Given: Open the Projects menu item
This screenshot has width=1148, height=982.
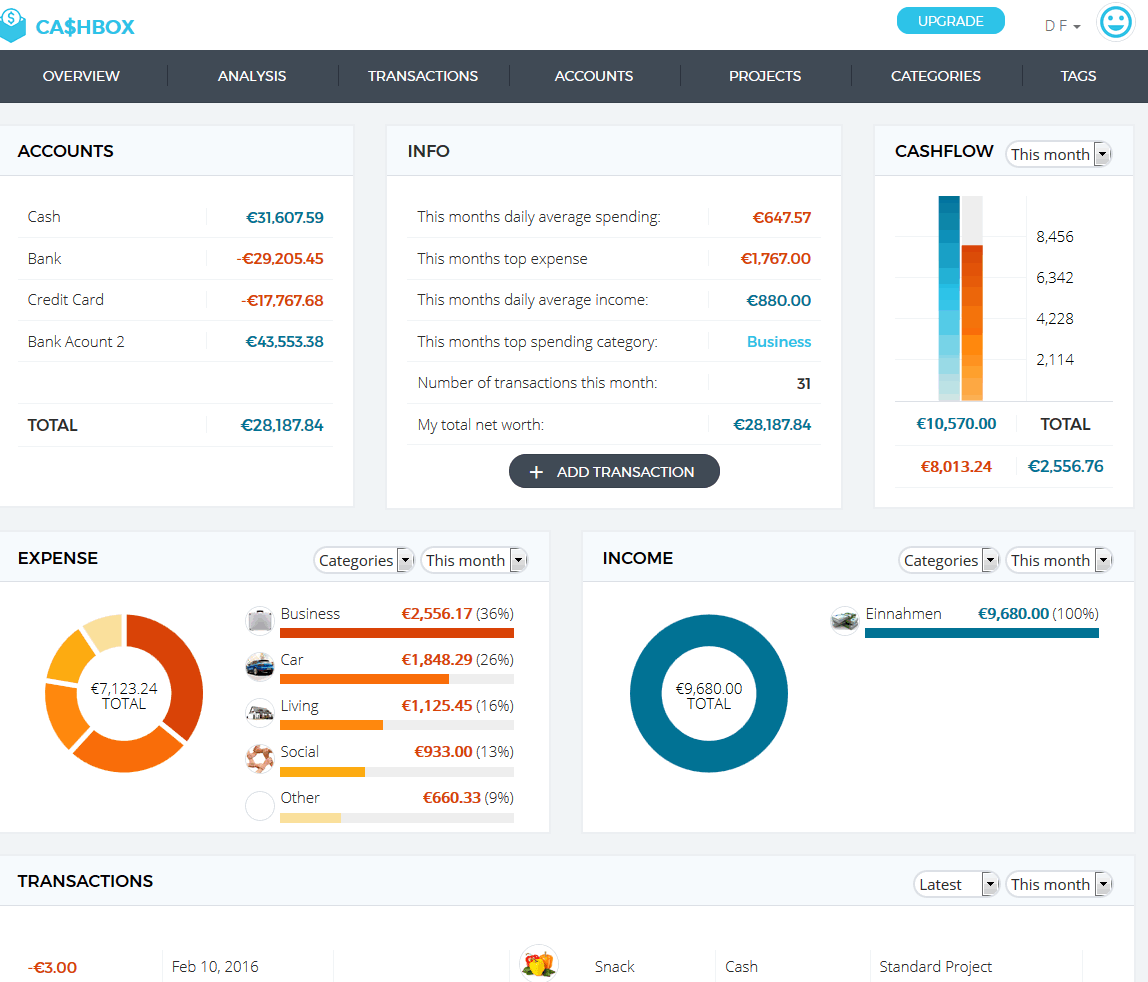Looking at the screenshot, I should coord(765,76).
